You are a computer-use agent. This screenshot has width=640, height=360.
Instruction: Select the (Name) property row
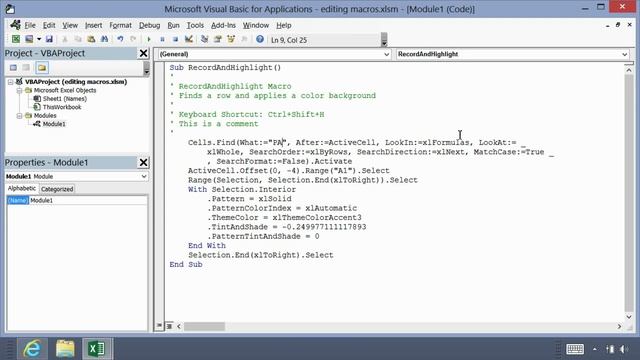[18, 200]
